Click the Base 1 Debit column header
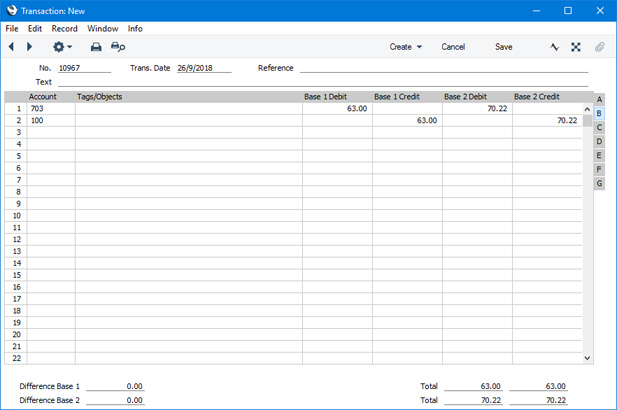This screenshot has height=410, width=617. click(325, 97)
